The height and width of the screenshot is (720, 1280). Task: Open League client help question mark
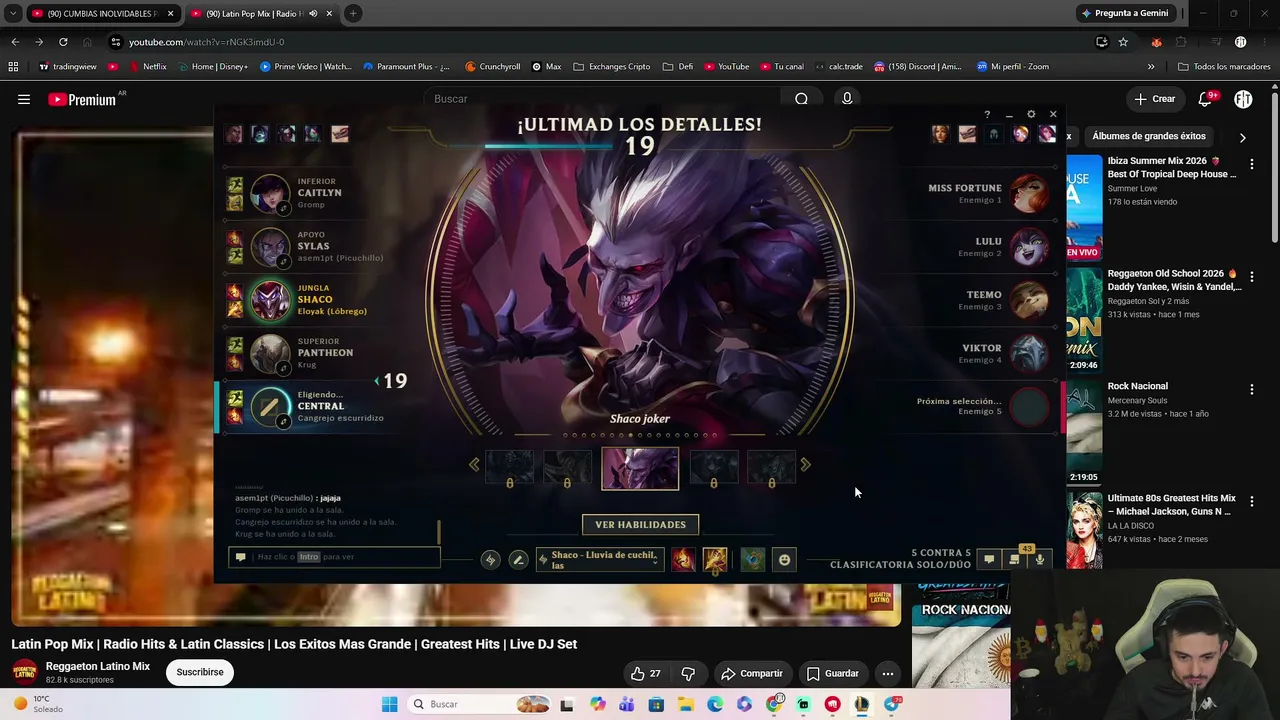click(x=987, y=115)
